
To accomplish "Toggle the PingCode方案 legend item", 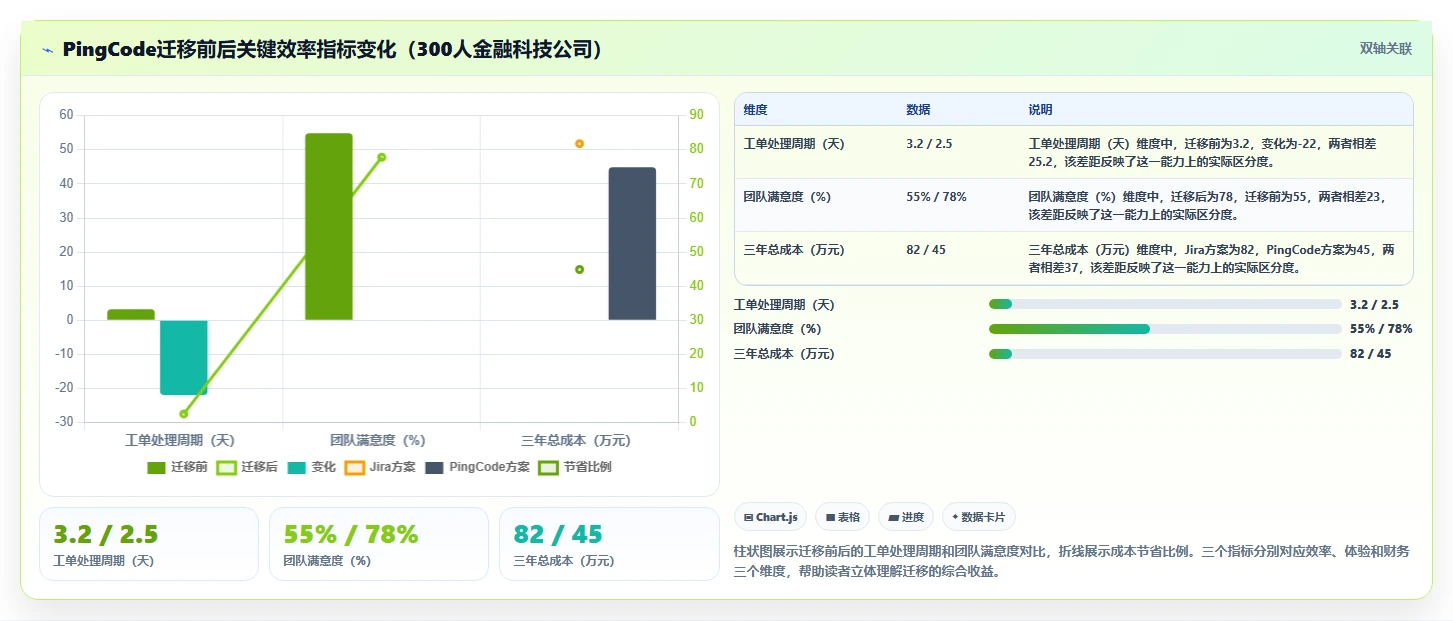I will [x=477, y=467].
